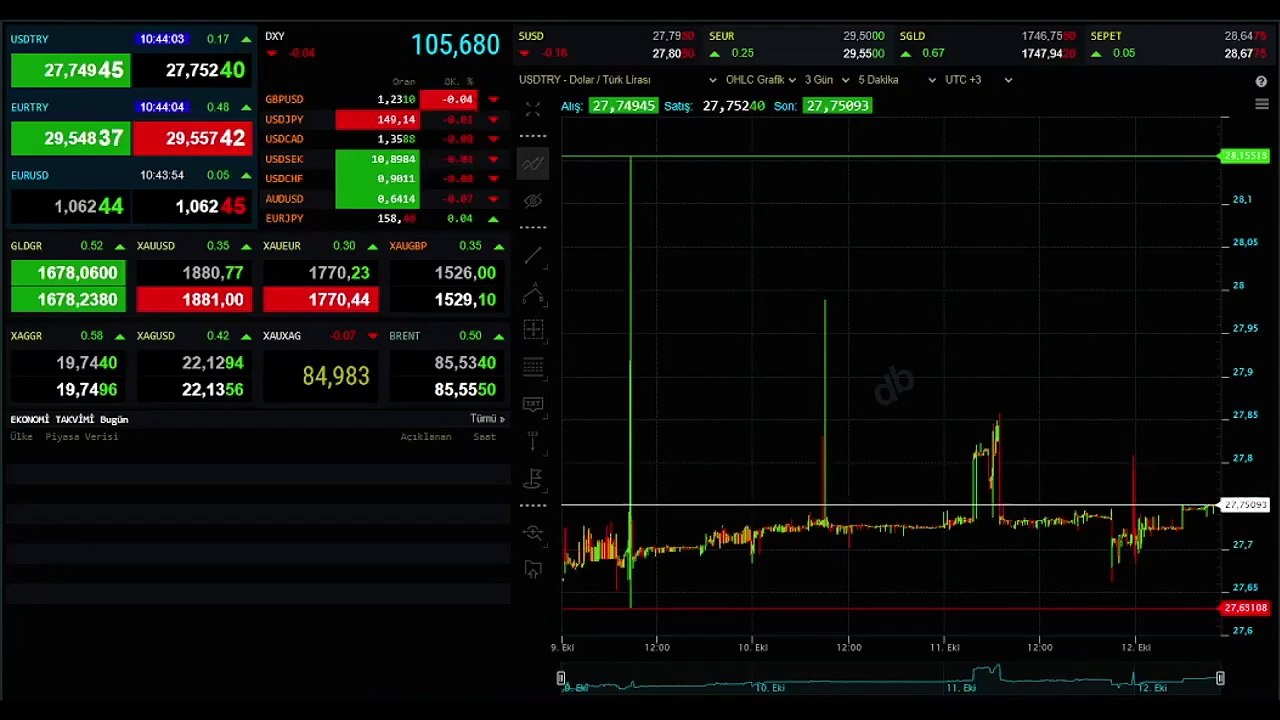Place a flag marker on chart
The height and width of the screenshot is (720, 1280).
coord(533,478)
